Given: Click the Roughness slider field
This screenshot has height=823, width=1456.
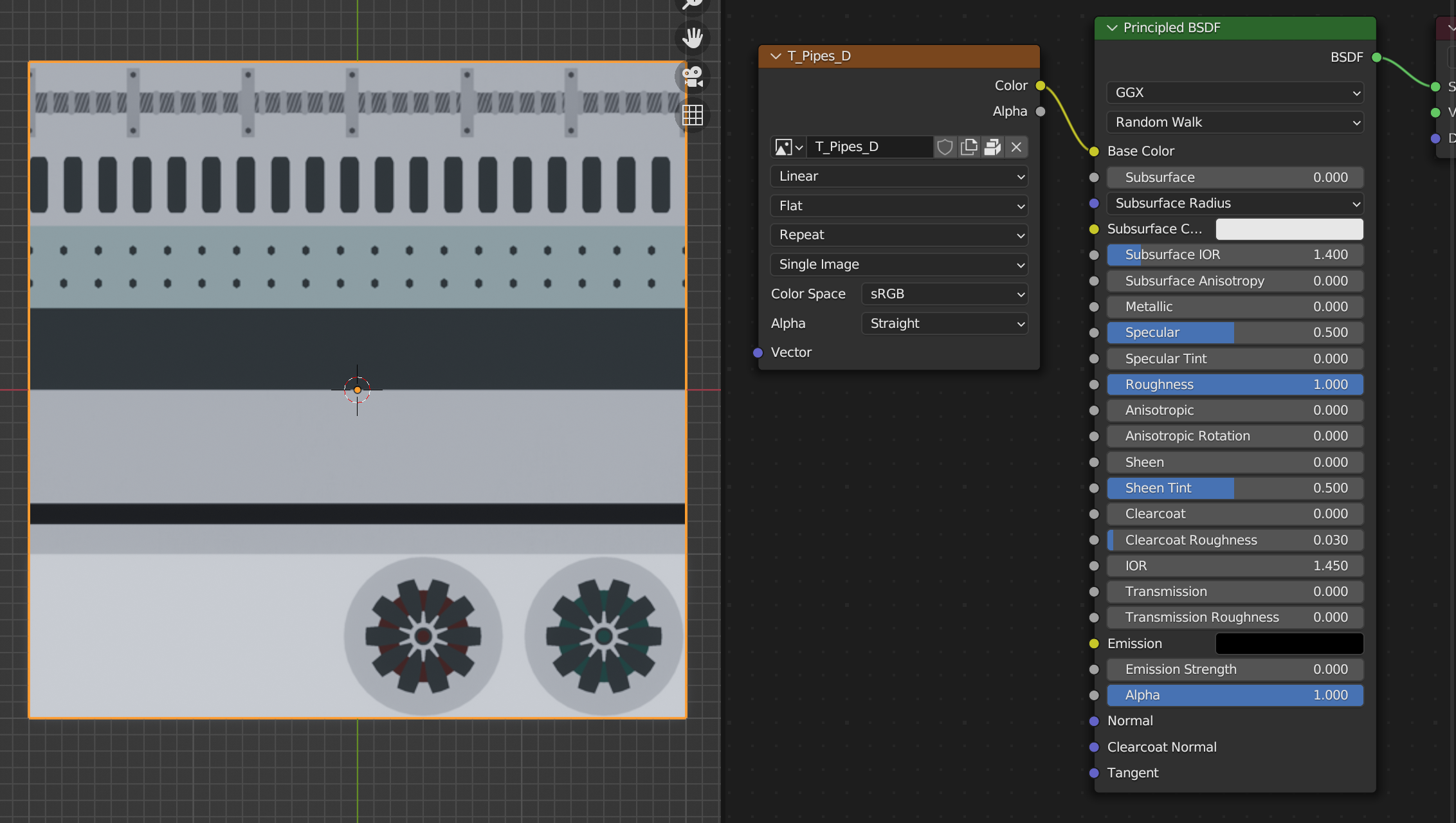Looking at the screenshot, I should [x=1235, y=384].
